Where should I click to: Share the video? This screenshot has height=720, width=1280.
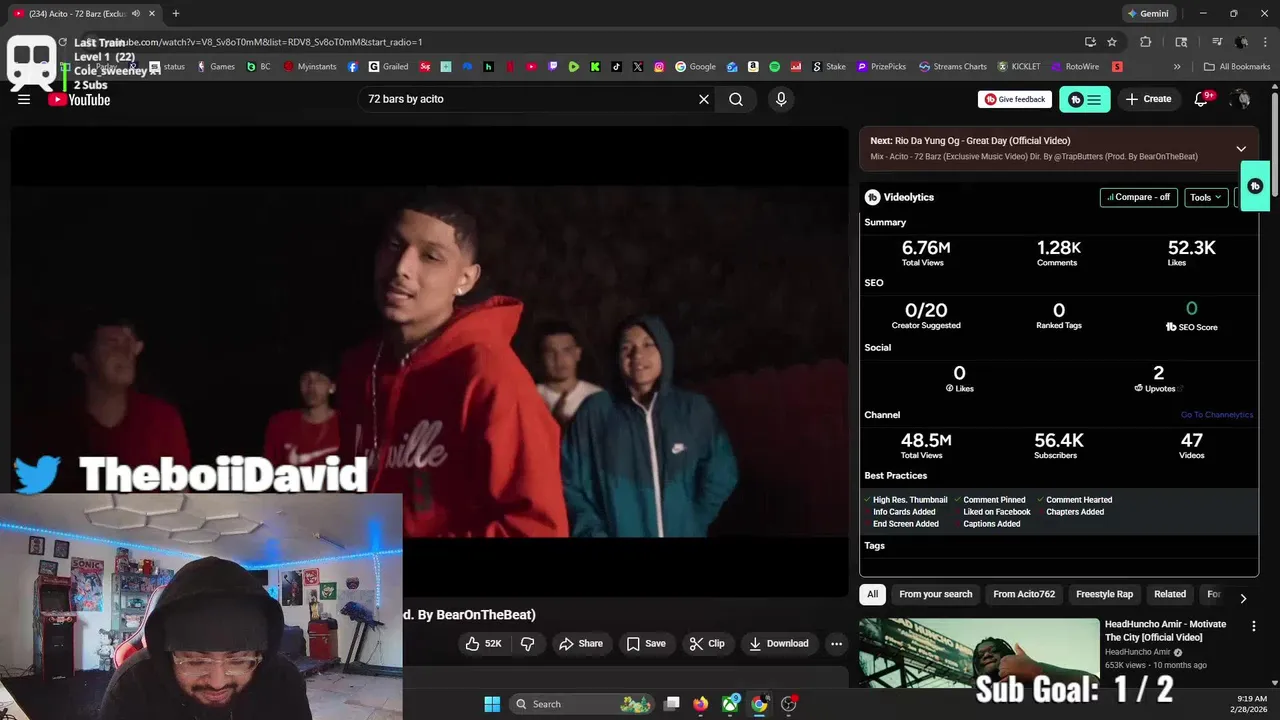[581, 643]
